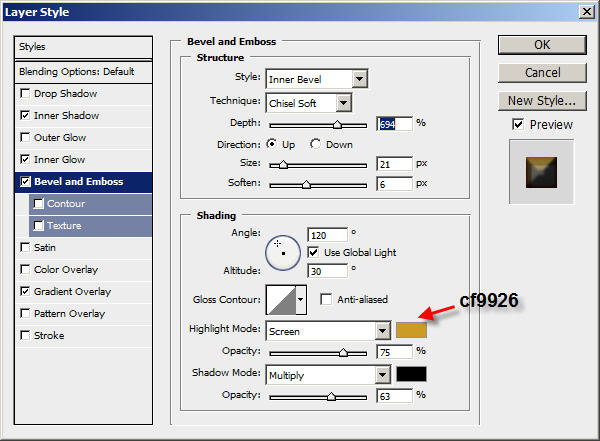Screen dimensions: 600x441
Task: Uncheck the Inner Glow checkbox
Action: tap(25, 159)
